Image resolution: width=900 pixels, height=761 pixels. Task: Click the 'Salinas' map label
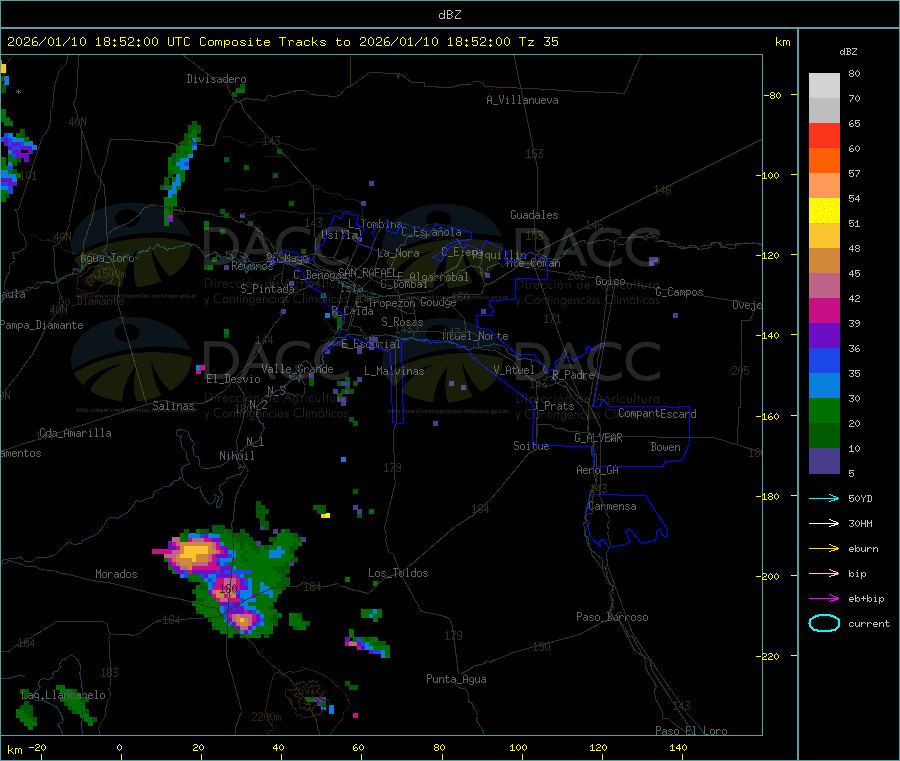[173, 406]
